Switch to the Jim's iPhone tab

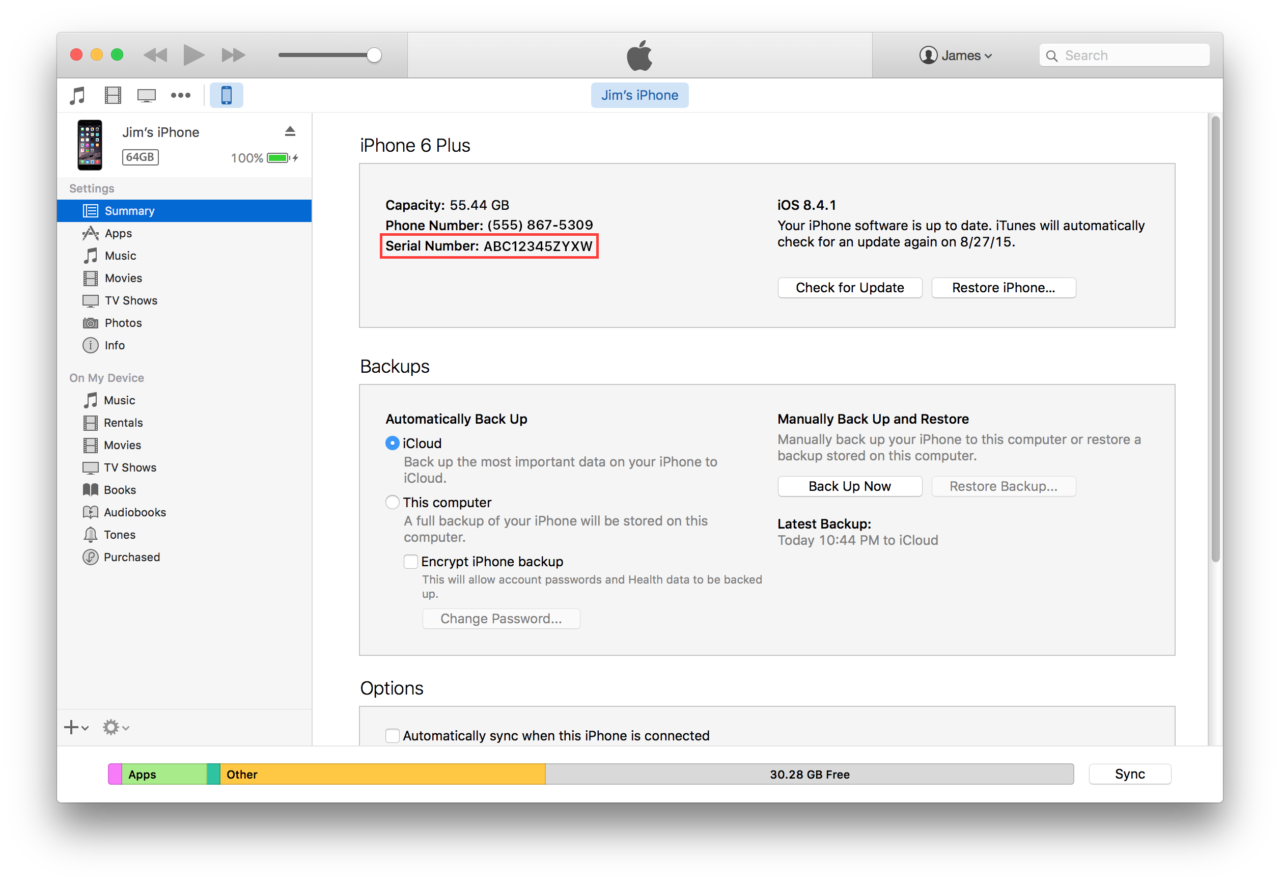(x=639, y=94)
